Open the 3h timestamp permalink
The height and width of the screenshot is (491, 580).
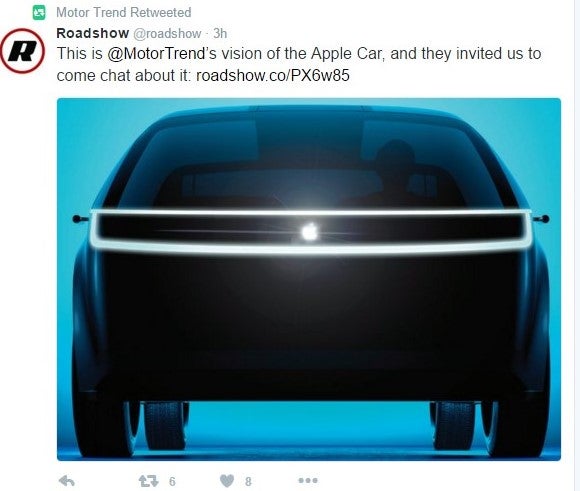click(x=220, y=33)
